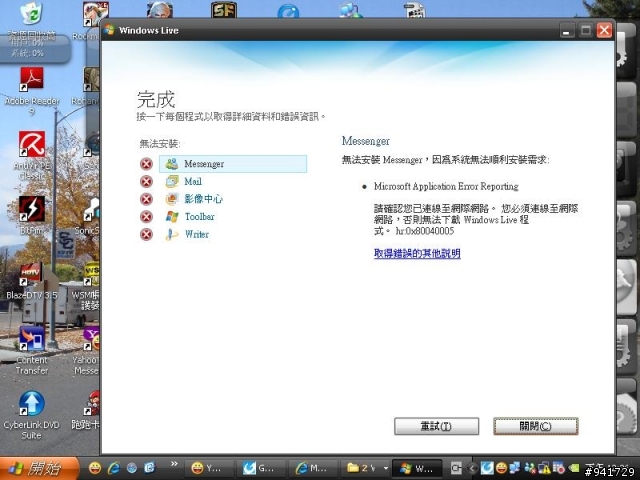
Task: Launch Internet Explorer from quick launch
Action: [113, 468]
